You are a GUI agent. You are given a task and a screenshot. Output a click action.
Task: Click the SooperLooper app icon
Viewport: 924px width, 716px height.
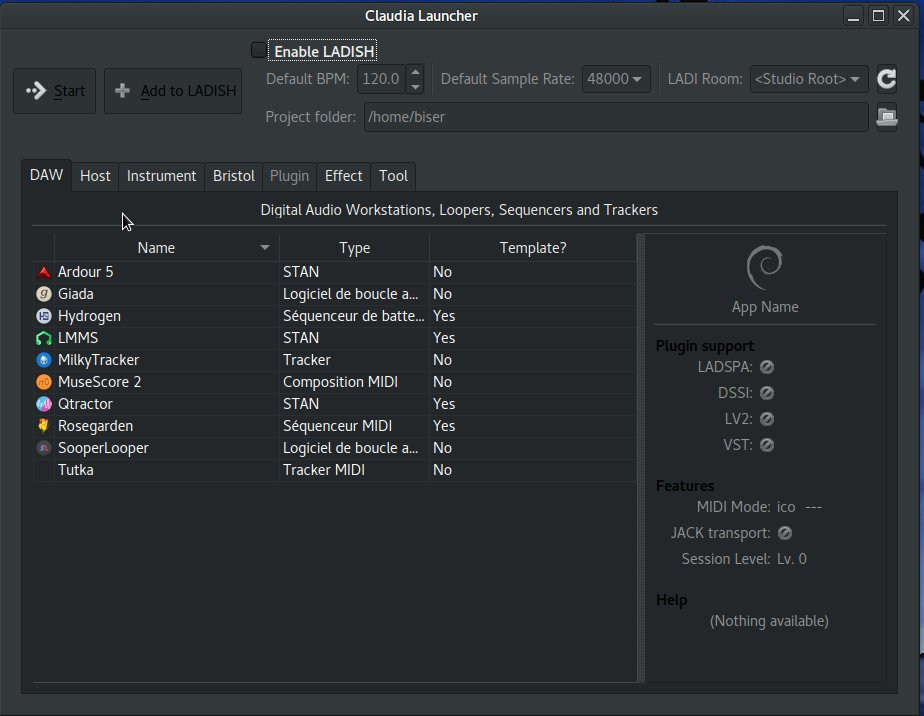point(44,448)
